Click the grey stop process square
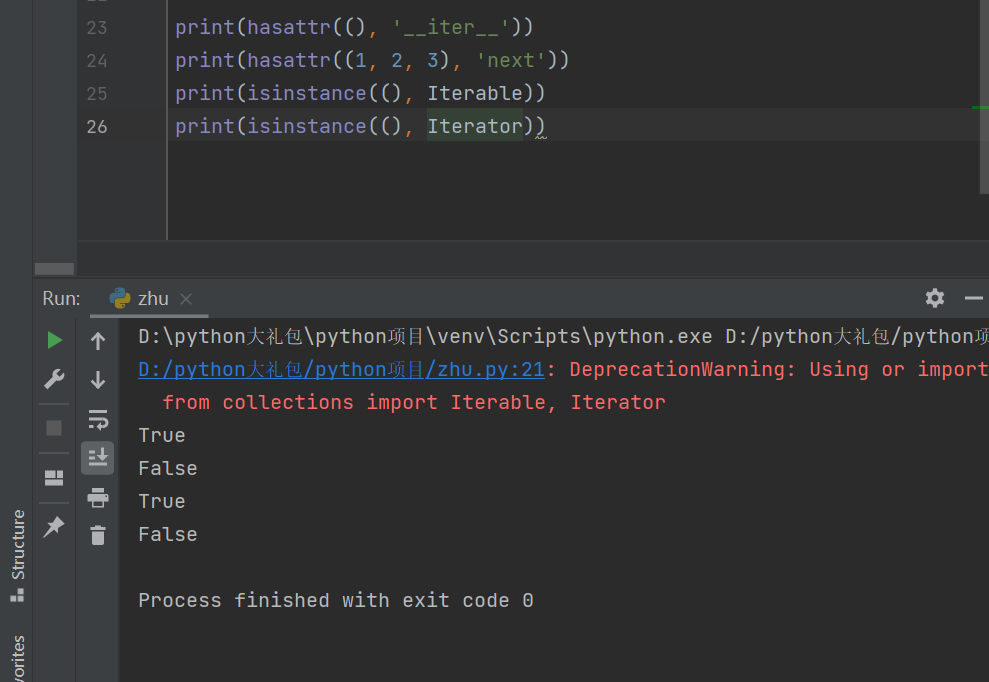Viewport: 989px width, 682px height. 54,428
